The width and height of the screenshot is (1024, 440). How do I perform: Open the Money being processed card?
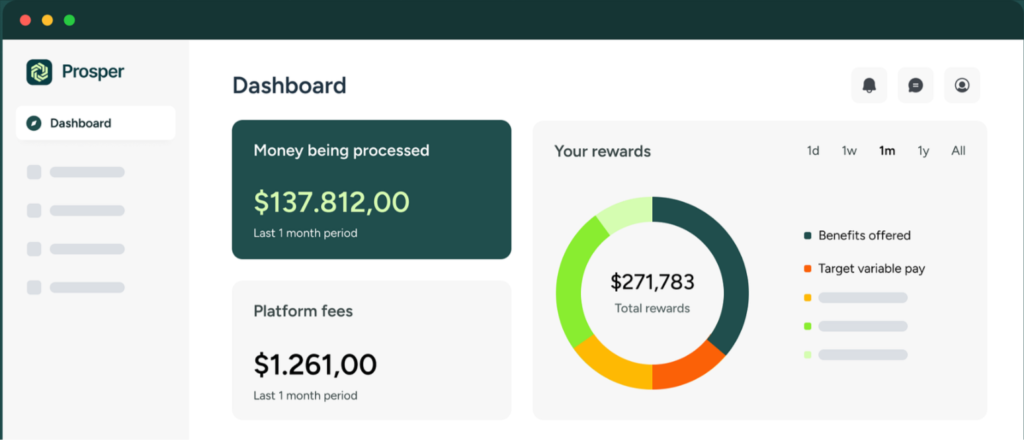[371, 190]
